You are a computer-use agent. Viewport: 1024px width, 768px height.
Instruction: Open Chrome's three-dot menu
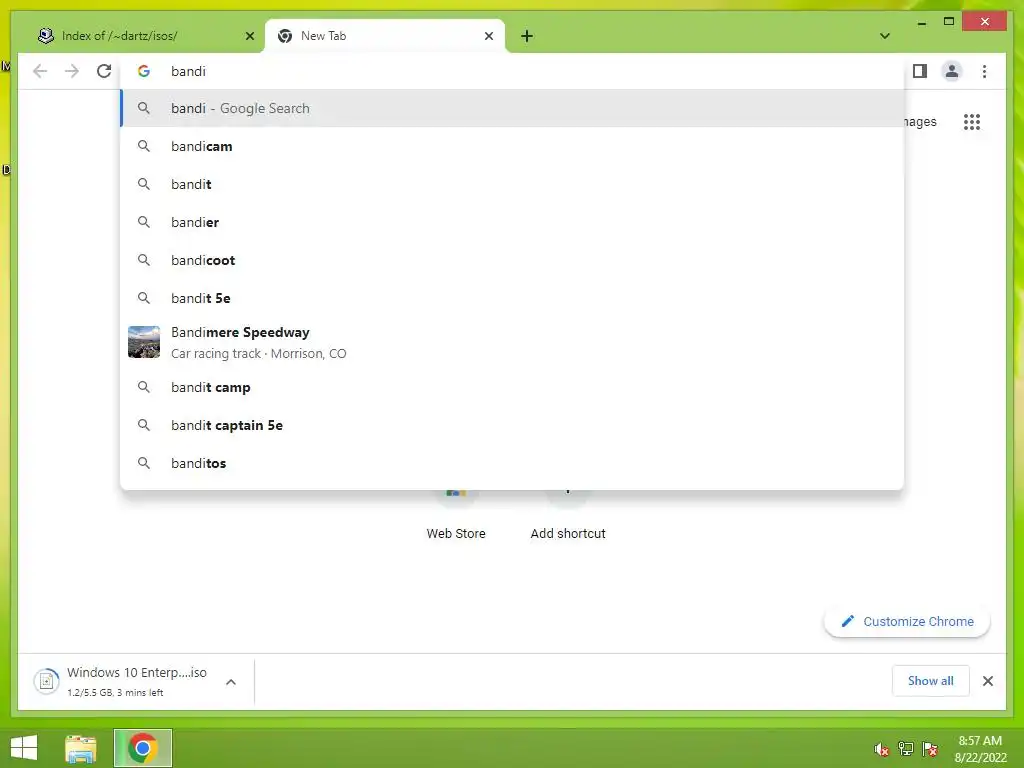click(984, 71)
